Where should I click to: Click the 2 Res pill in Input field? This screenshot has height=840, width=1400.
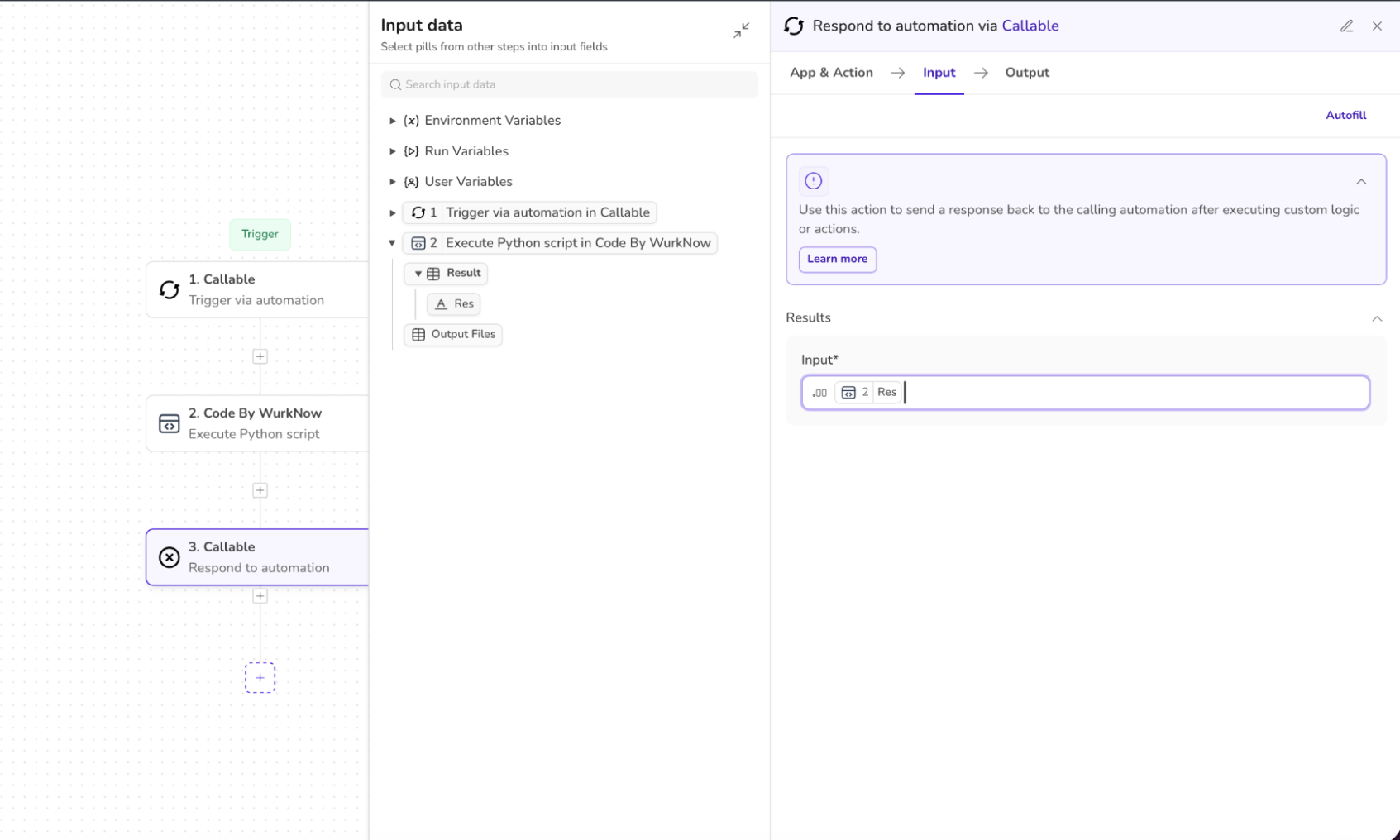point(868,393)
